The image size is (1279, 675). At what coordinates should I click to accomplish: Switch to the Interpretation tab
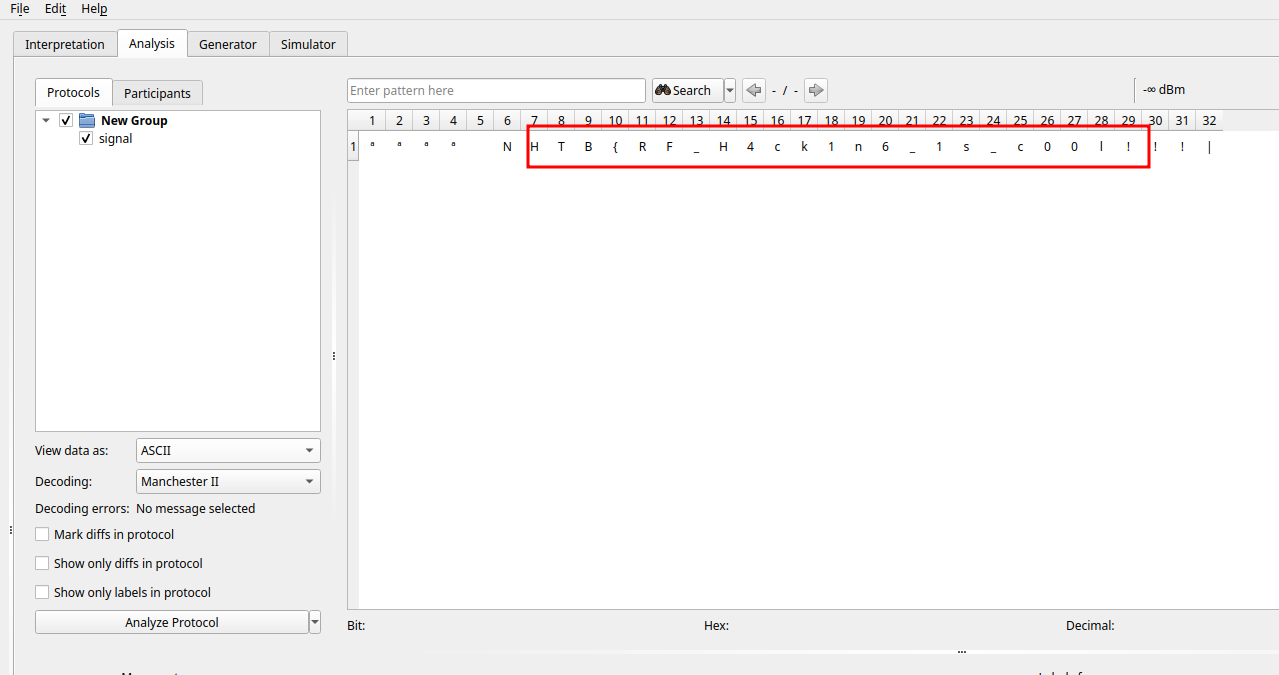[x=65, y=44]
